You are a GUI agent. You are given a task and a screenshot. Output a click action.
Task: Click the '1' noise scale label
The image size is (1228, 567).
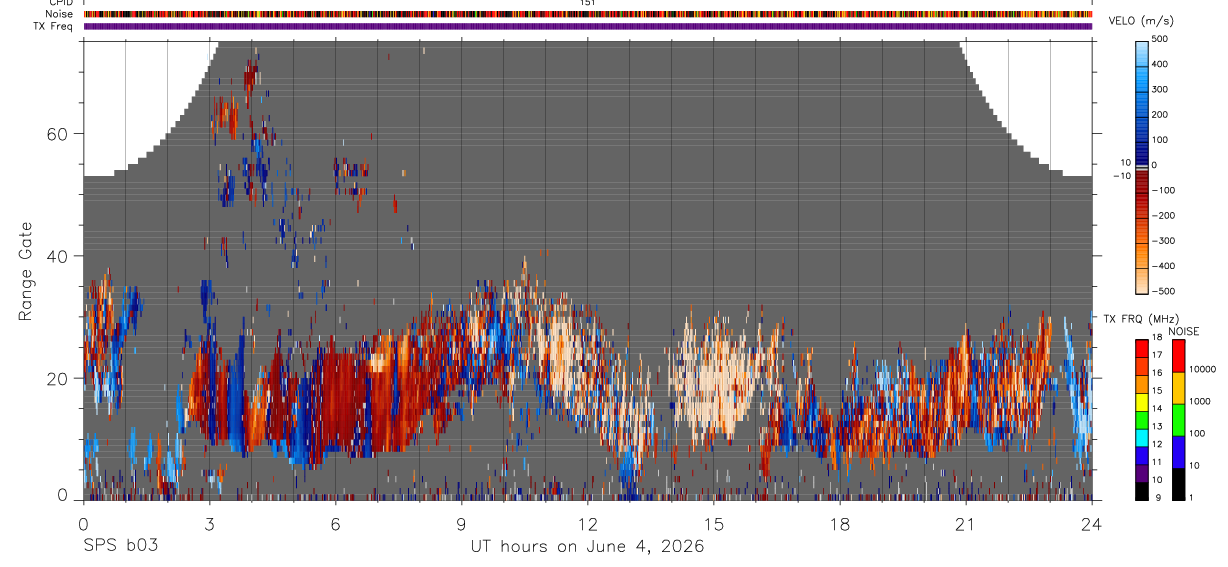coord(1193,497)
